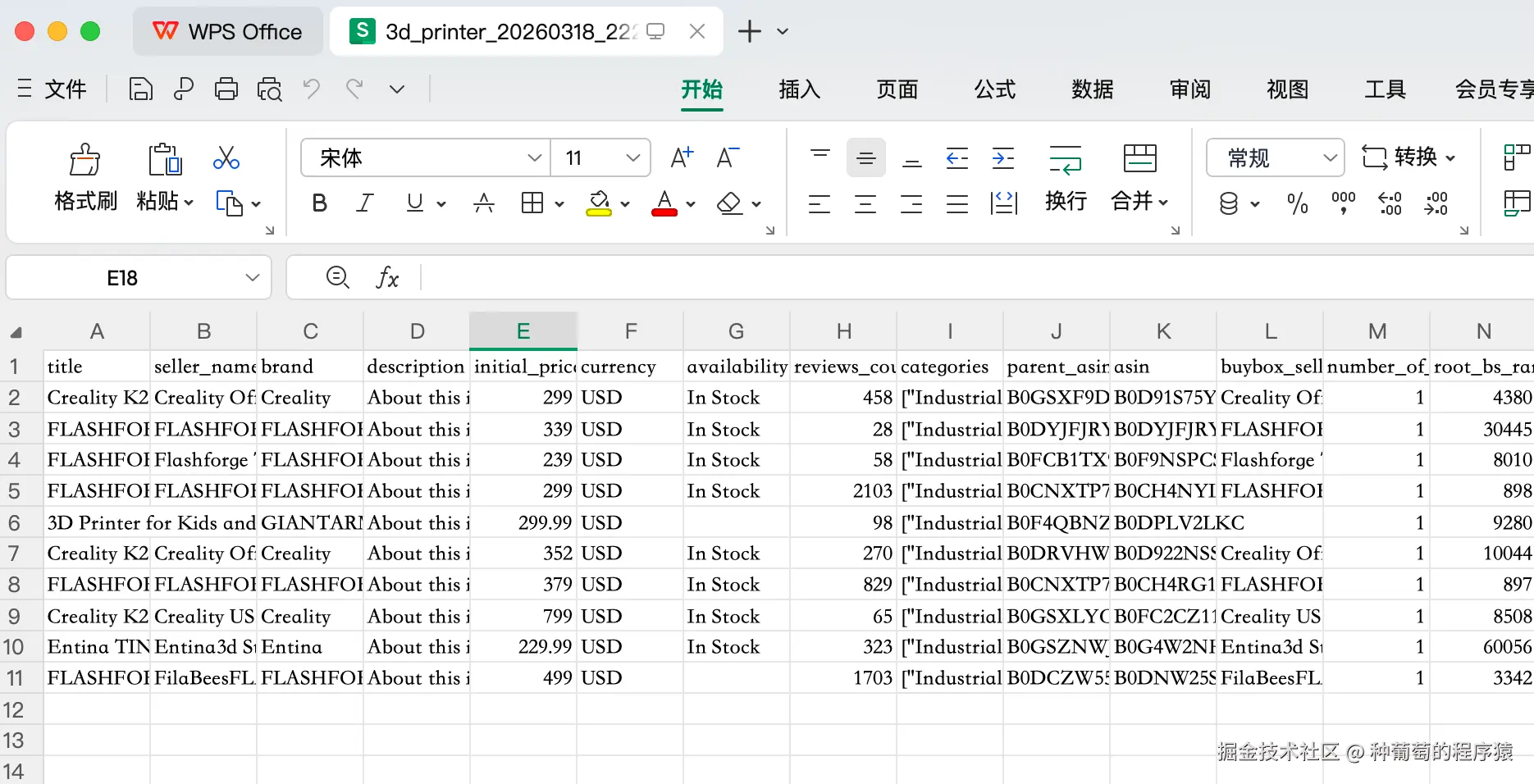
Task: Open the 文件 (File) menu
Action: (65, 89)
